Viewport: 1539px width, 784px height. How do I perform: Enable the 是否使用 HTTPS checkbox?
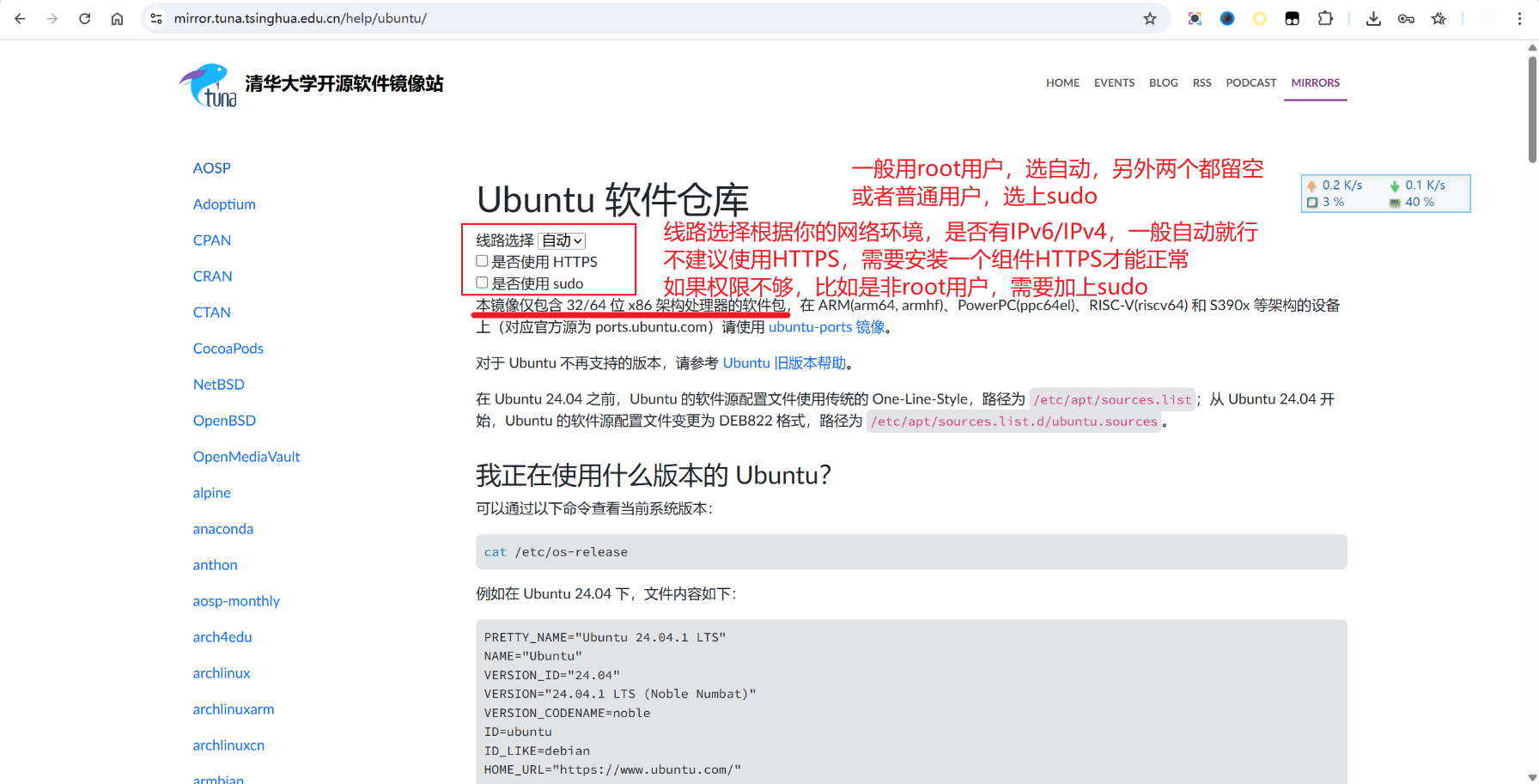tap(482, 260)
